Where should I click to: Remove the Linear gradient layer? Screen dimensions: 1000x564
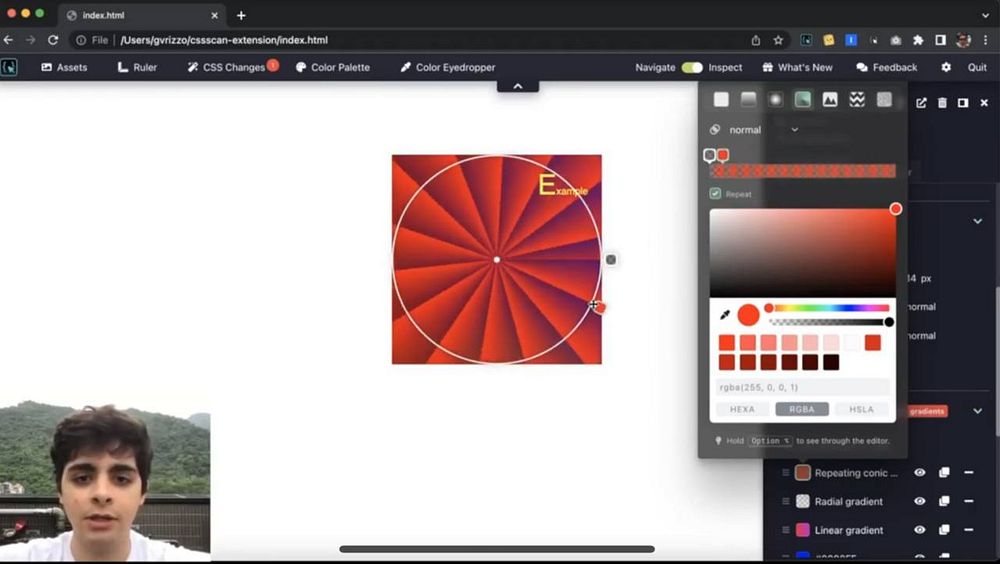(968, 530)
